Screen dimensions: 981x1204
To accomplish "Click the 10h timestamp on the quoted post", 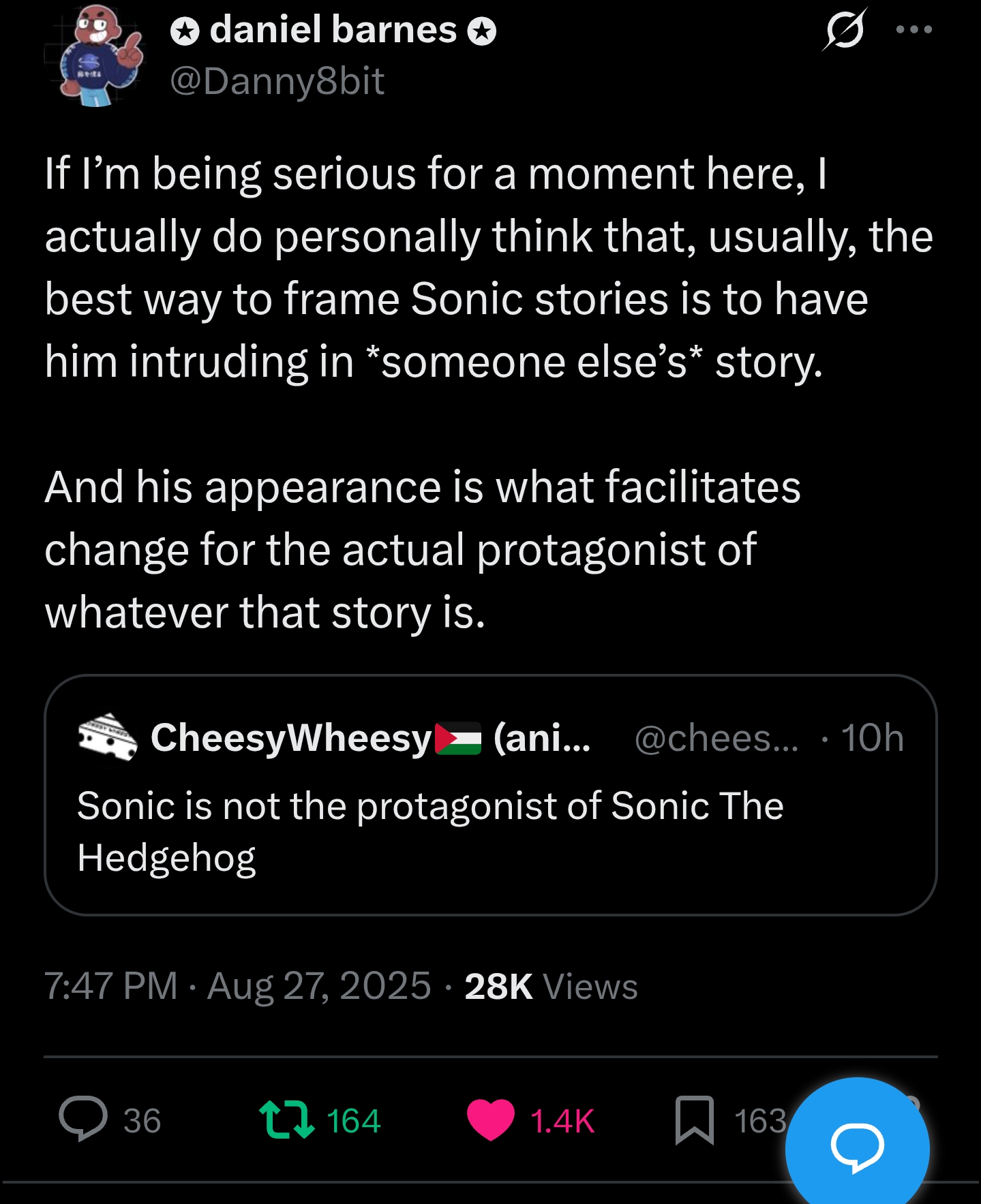I will 872,738.
